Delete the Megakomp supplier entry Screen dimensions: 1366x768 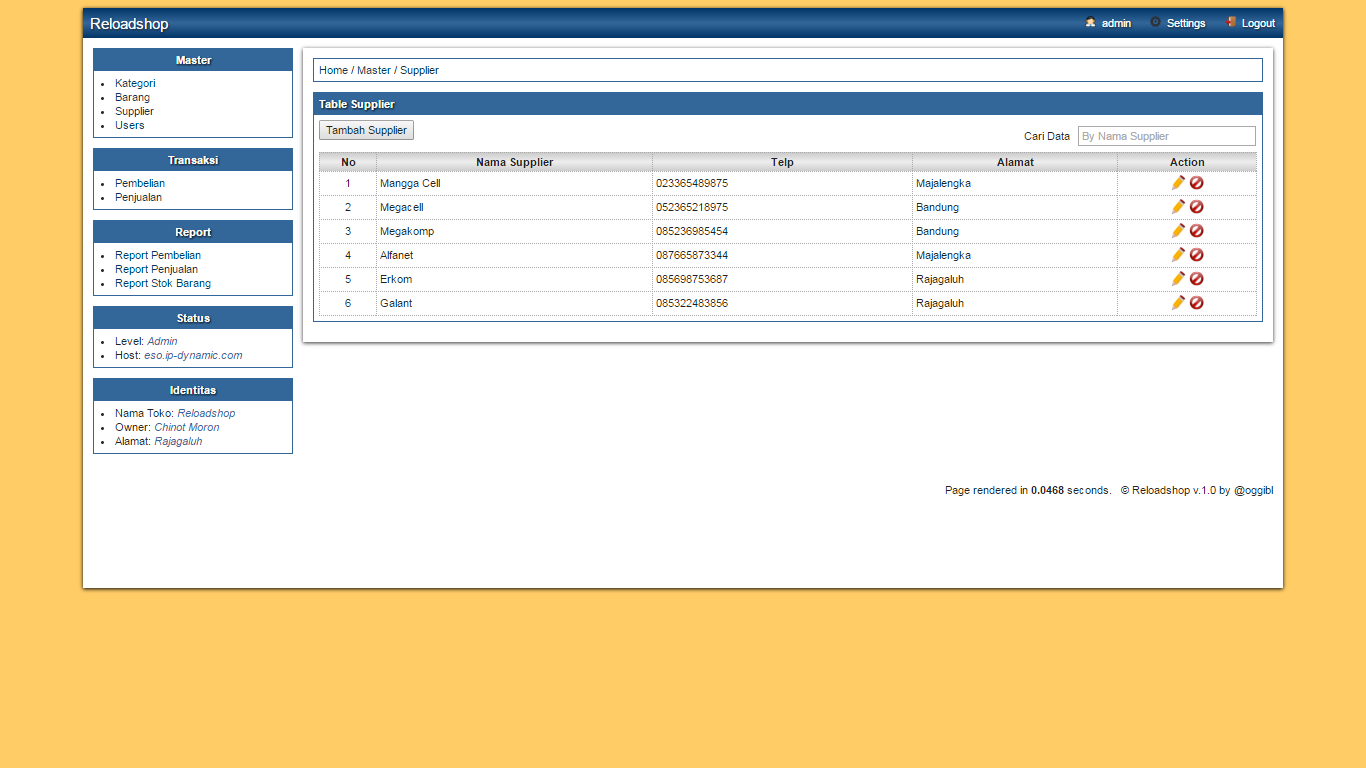[1196, 231]
